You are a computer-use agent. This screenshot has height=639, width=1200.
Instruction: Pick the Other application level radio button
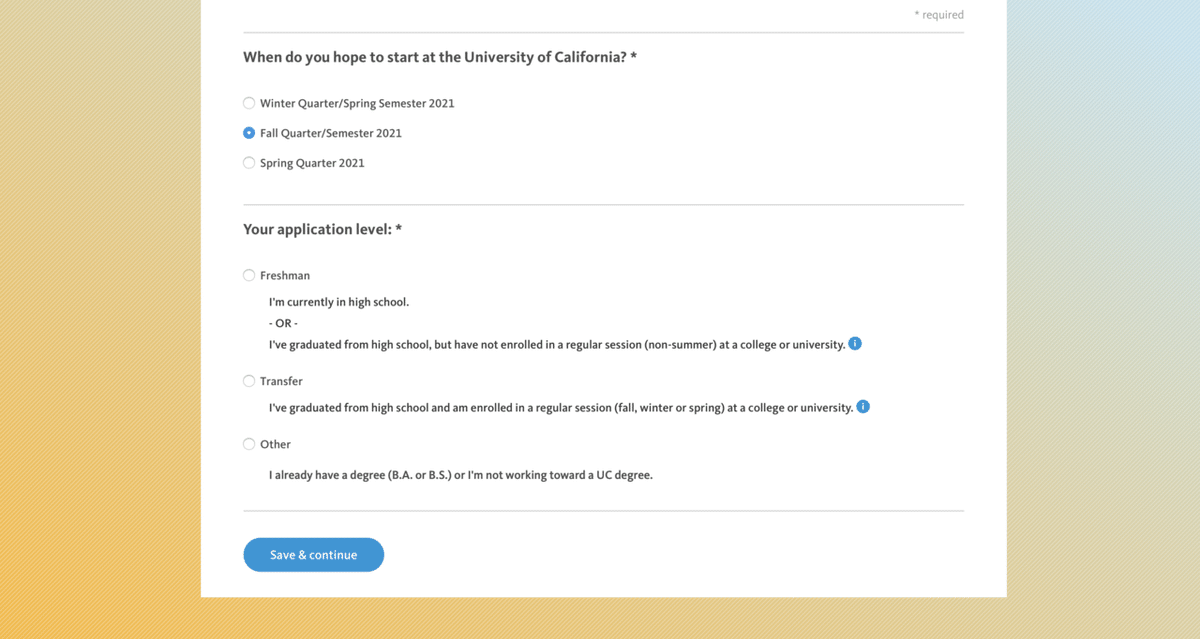tap(249, 444)
